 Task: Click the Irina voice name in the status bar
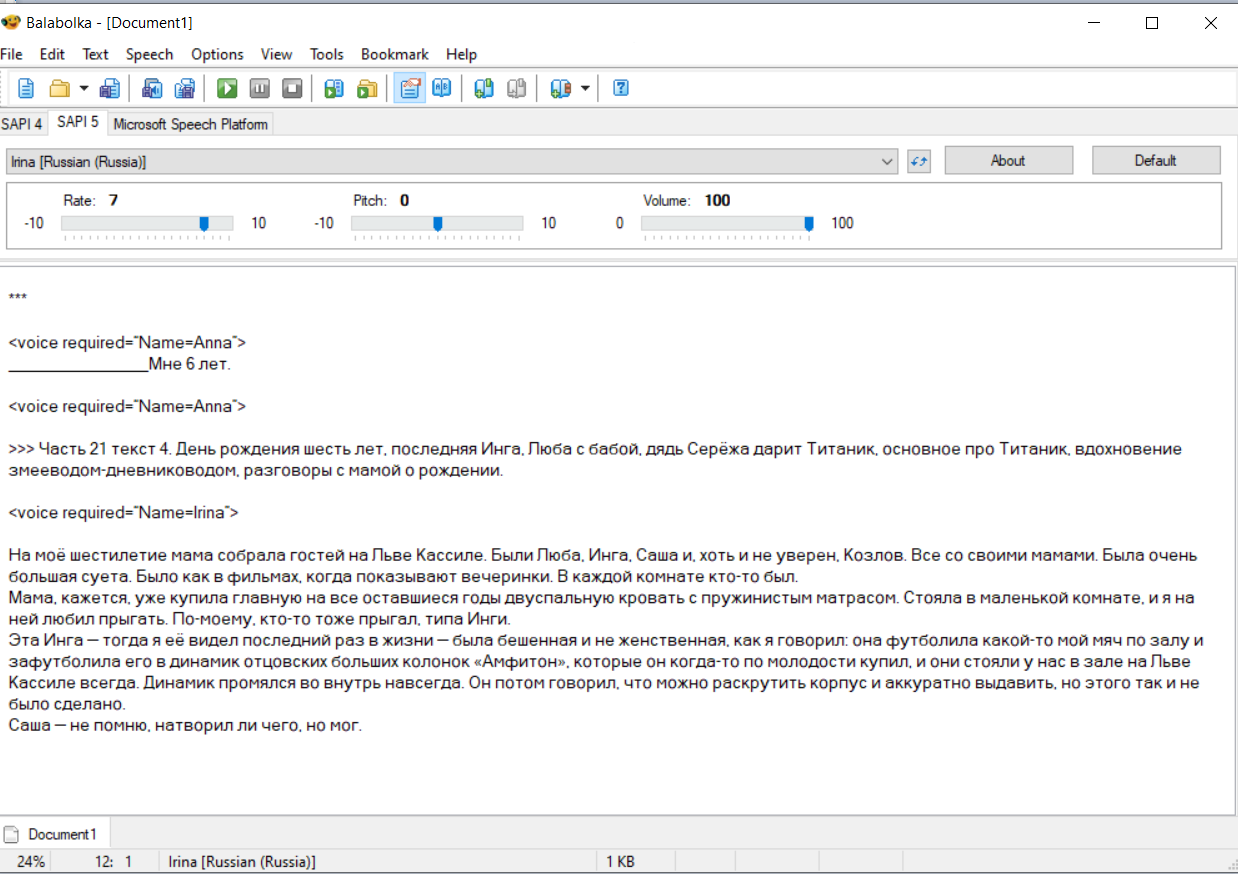click(x=242, y=861)
